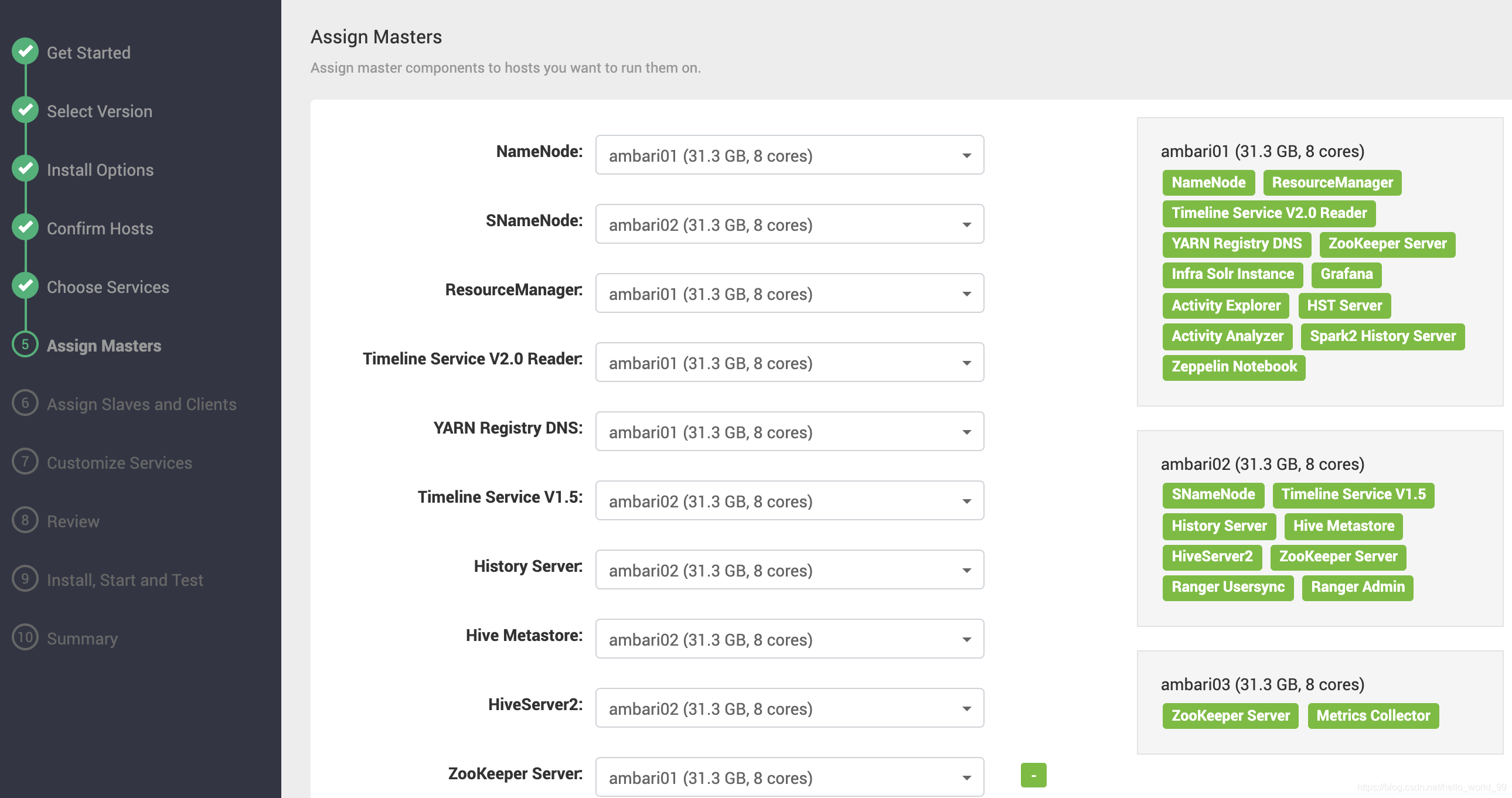Go to Choose Services wizard step
The width and height of the screenshot is (1512, 798).
pyautogui.click(x=108, y=288)
